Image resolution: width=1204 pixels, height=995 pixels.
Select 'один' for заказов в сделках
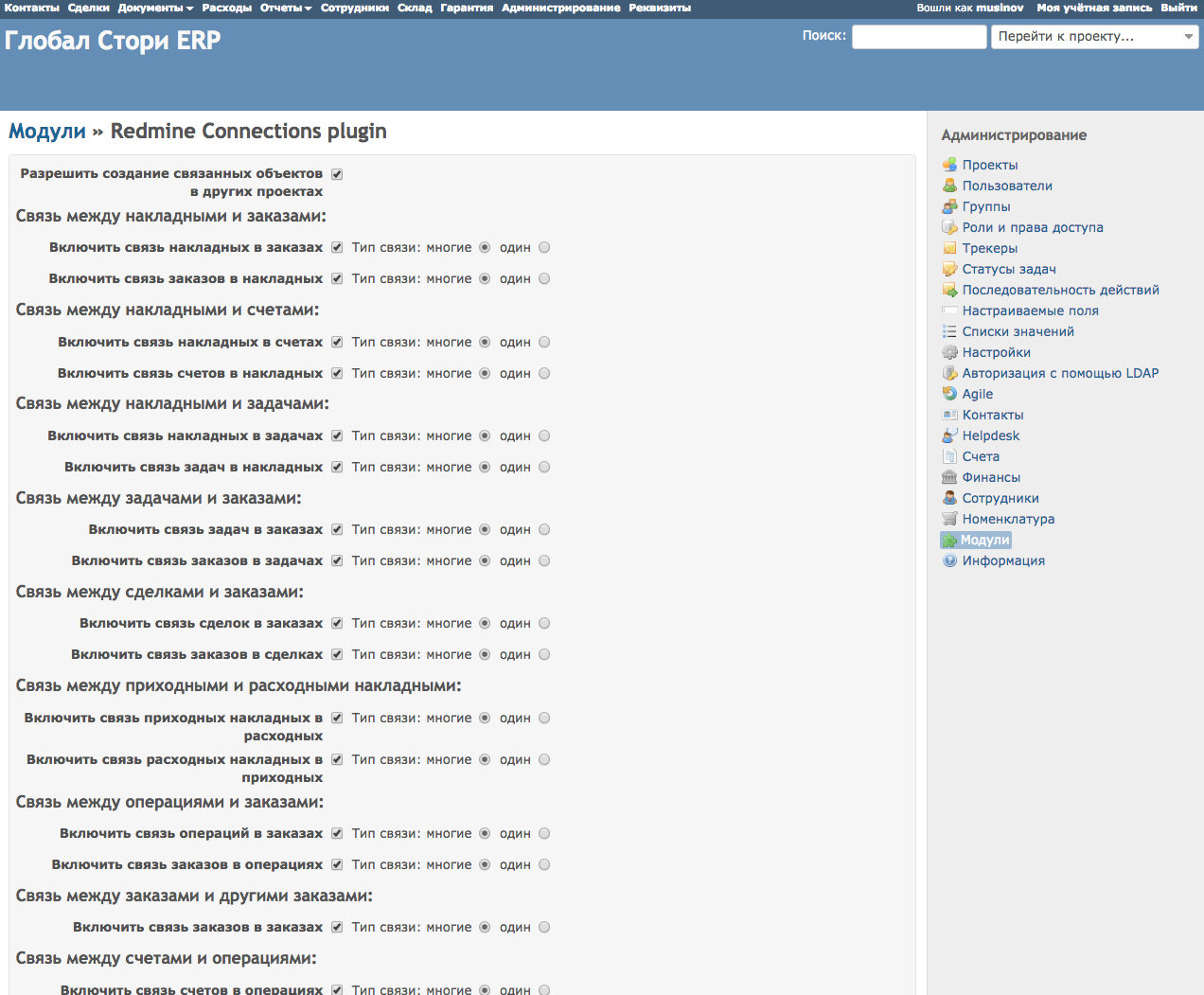pos(544,654)
